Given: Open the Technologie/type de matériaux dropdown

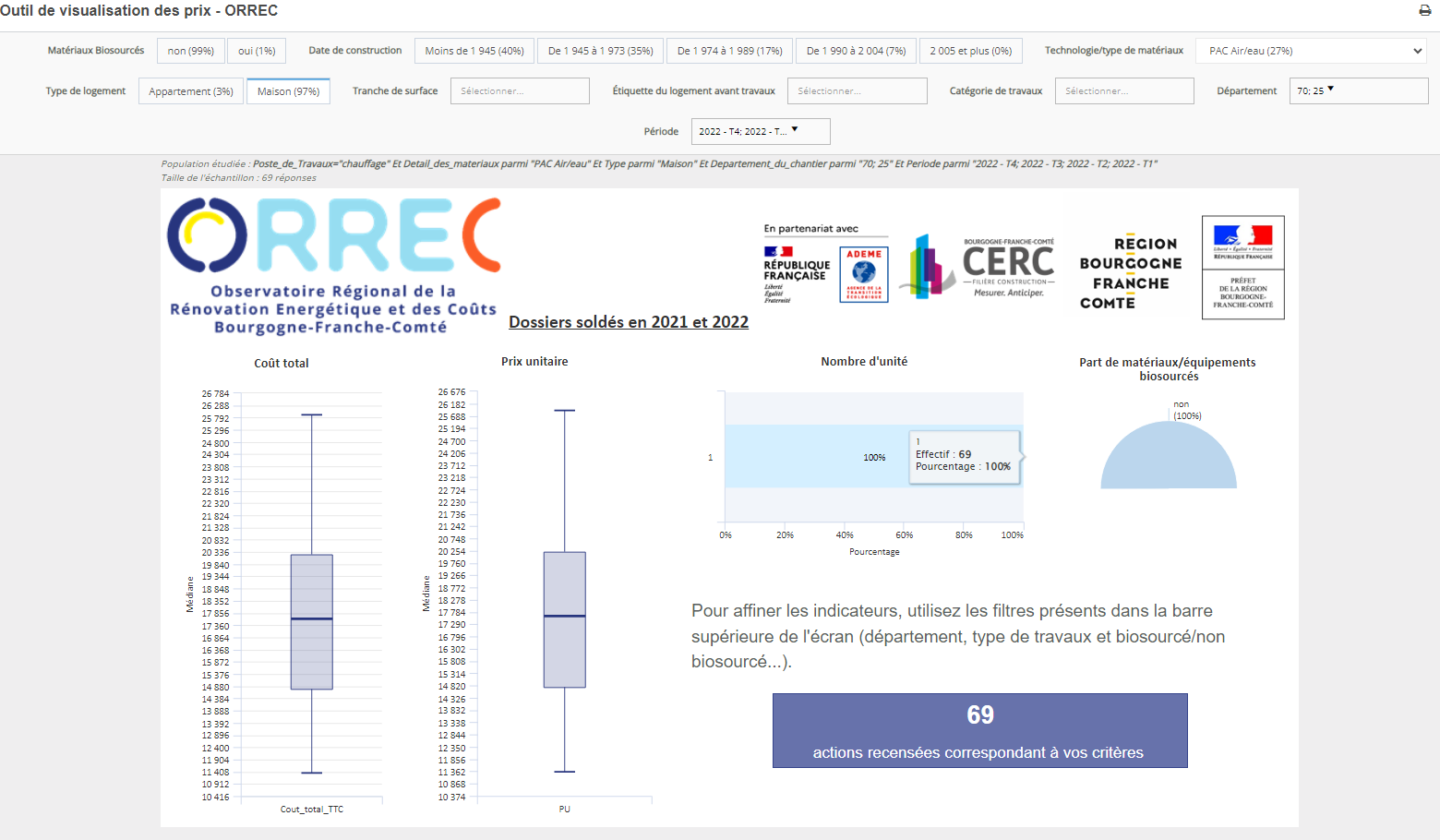Looking at the screenshot, I should [1311, 51].
